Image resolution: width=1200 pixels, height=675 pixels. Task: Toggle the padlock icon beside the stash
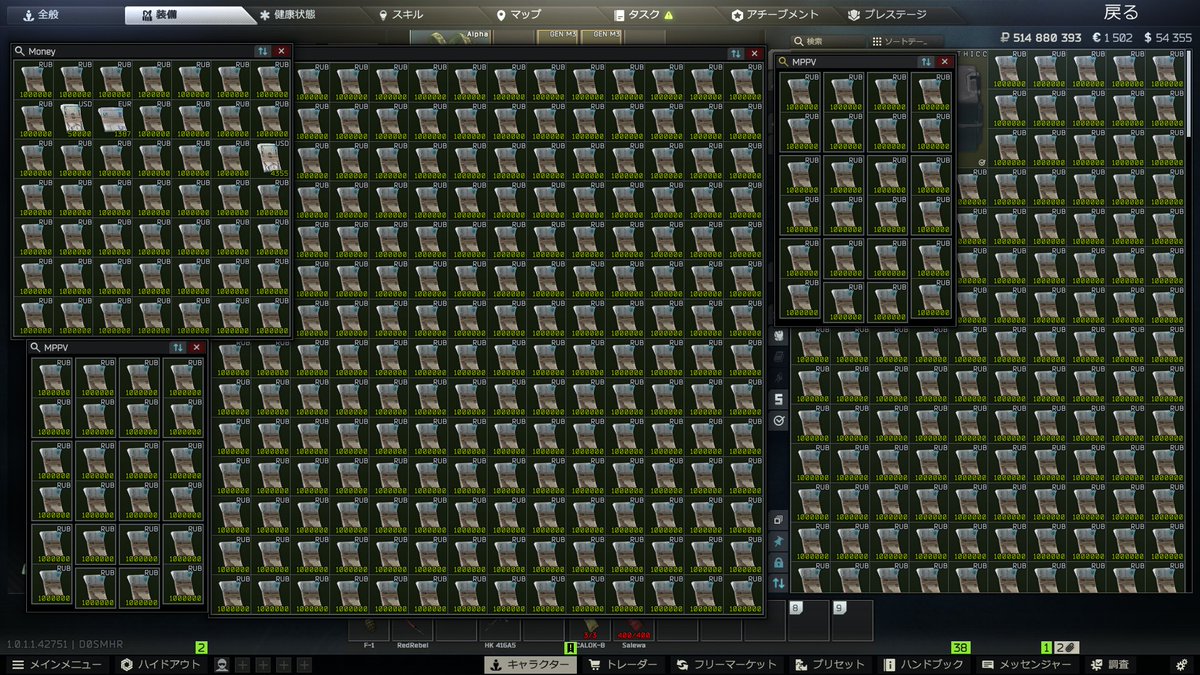(x=779, y=562)
